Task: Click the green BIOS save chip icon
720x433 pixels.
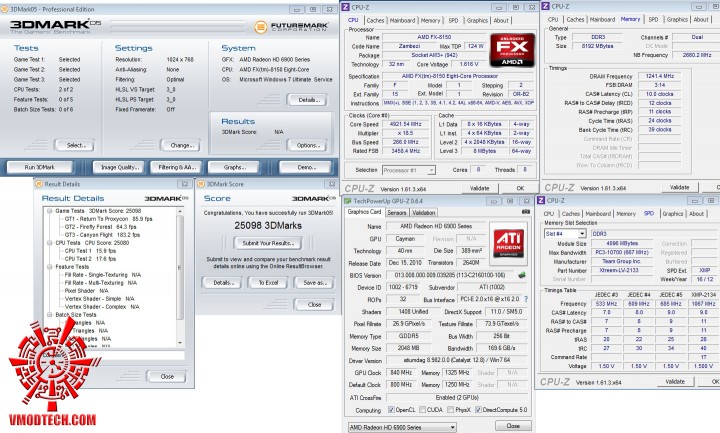Action: click(x=522, y=275)
